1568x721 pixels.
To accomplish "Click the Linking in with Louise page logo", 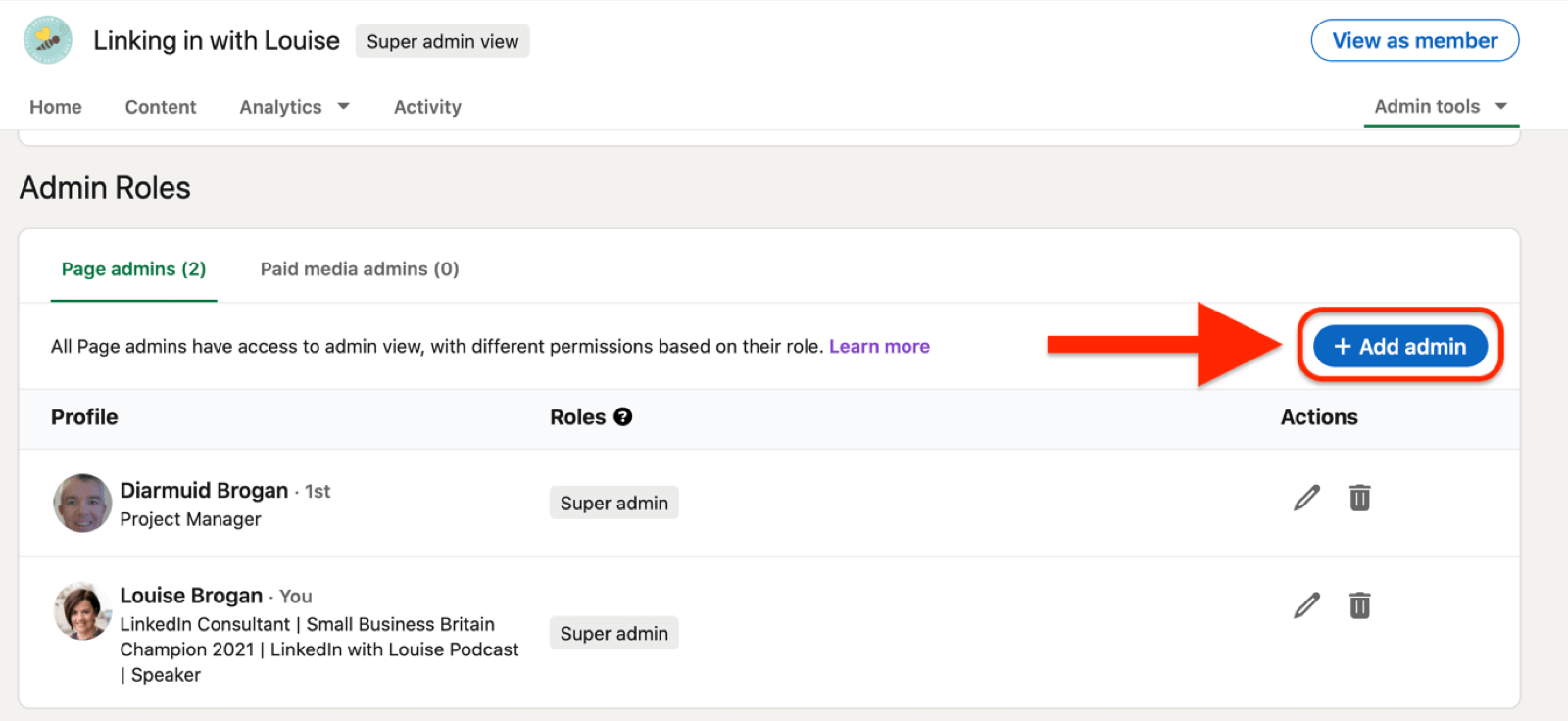I will 48,40.
